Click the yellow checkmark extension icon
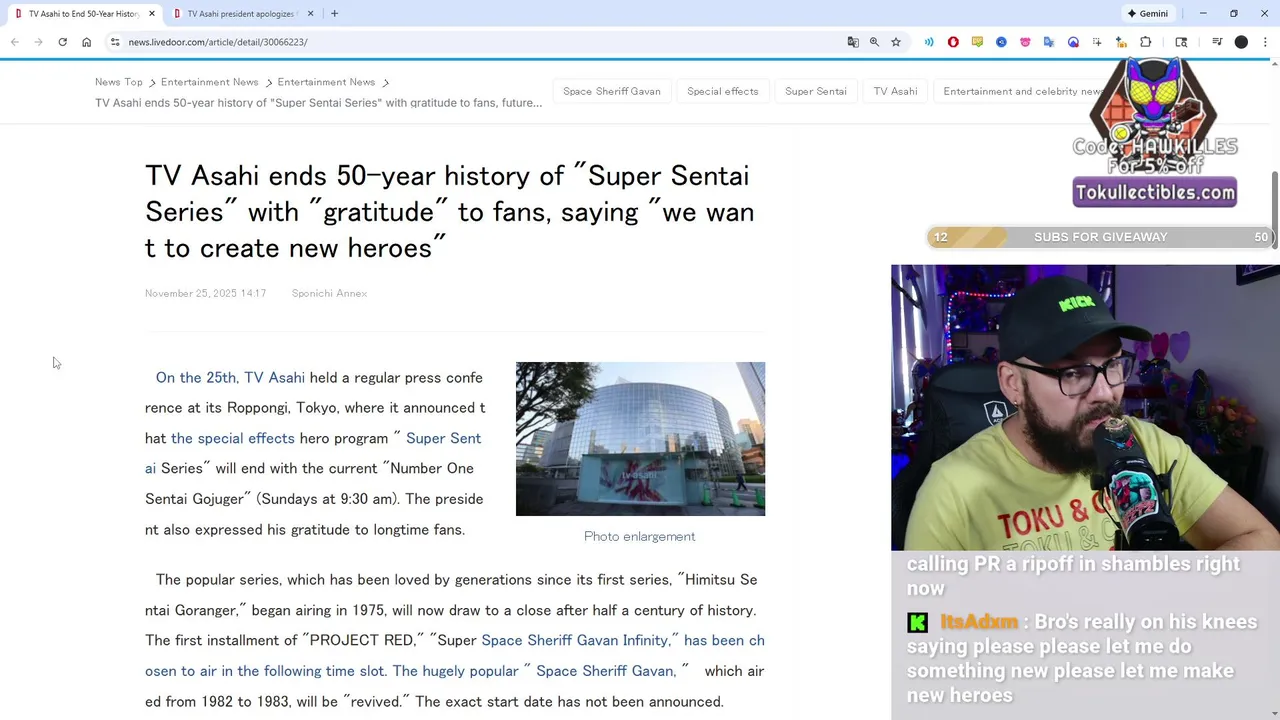This screenshot has height=720, width=1280. [977, 42]
